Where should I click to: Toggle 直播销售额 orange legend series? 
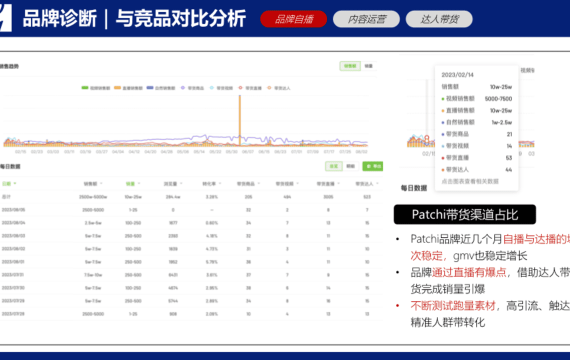[x=128, y=88]
